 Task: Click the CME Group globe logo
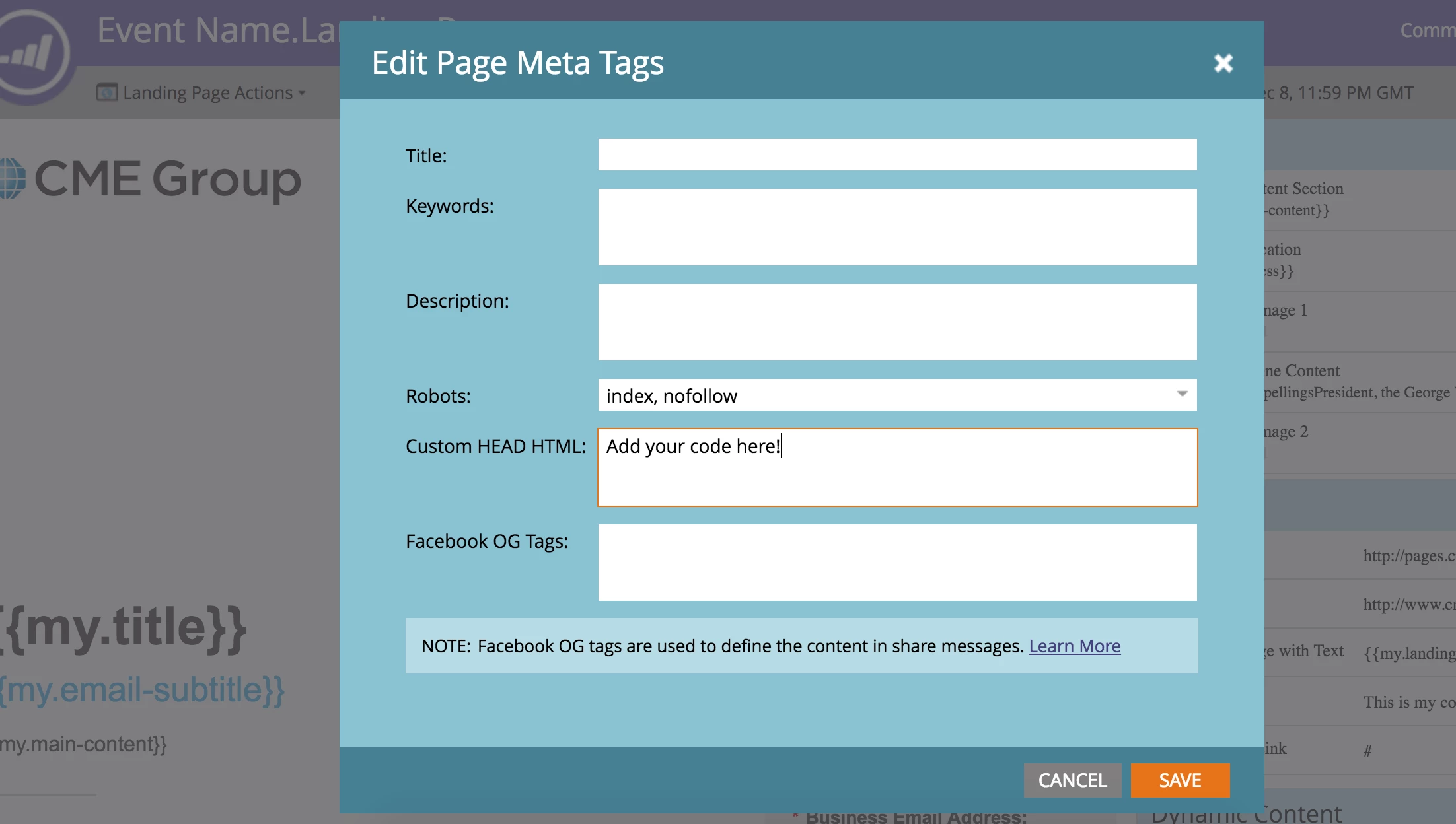tap(12, 179)
